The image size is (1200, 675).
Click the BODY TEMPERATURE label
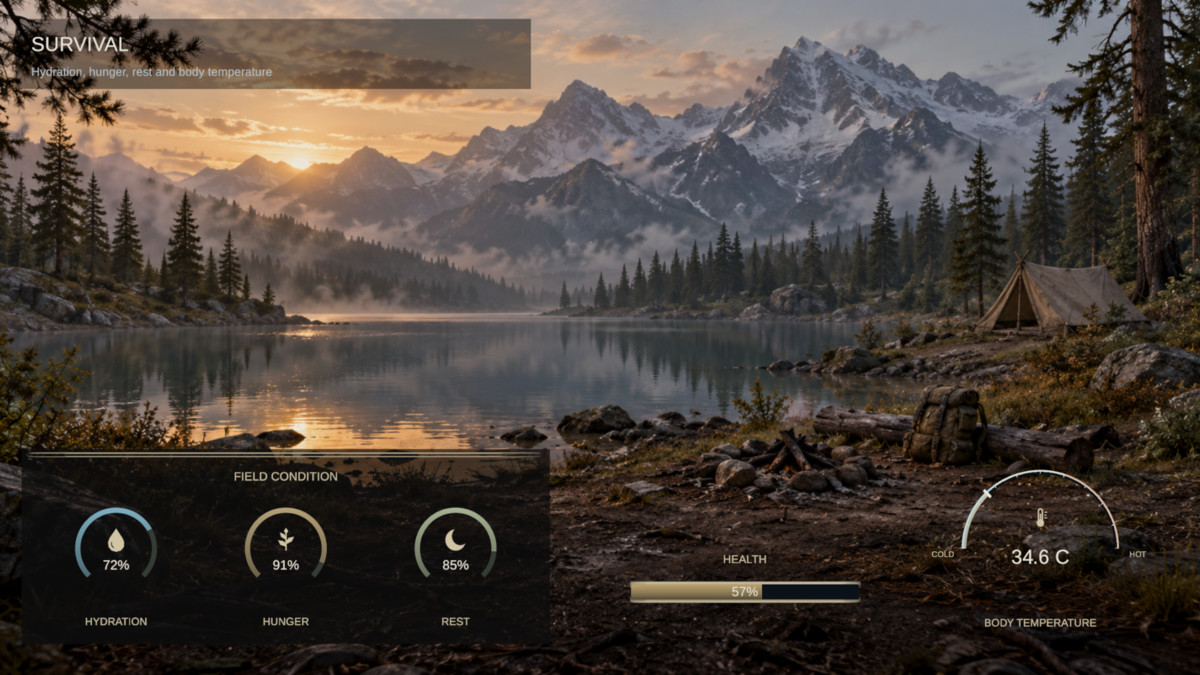(x=1040, y=622)
